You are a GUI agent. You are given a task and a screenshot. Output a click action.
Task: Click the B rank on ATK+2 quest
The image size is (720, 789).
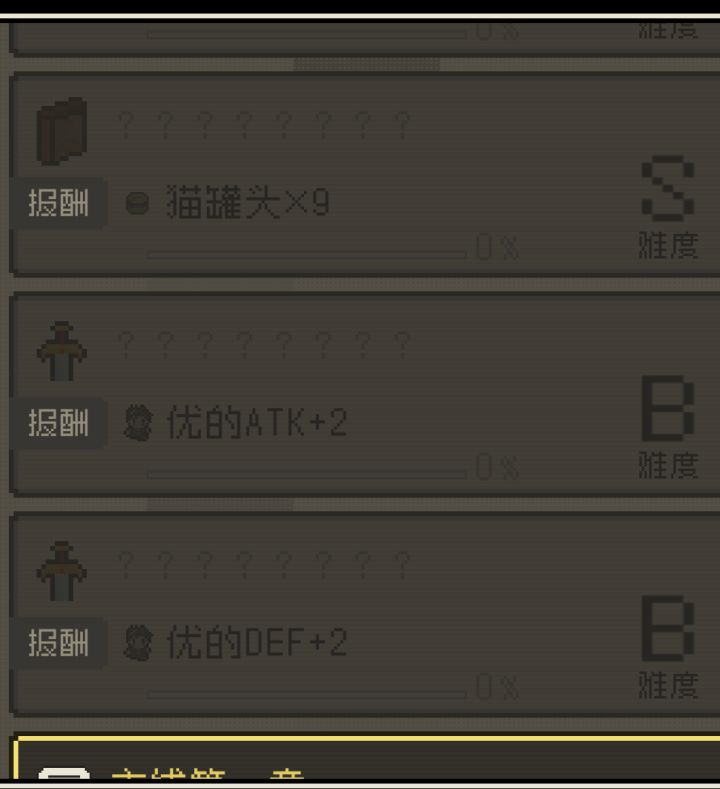(668, 408)
